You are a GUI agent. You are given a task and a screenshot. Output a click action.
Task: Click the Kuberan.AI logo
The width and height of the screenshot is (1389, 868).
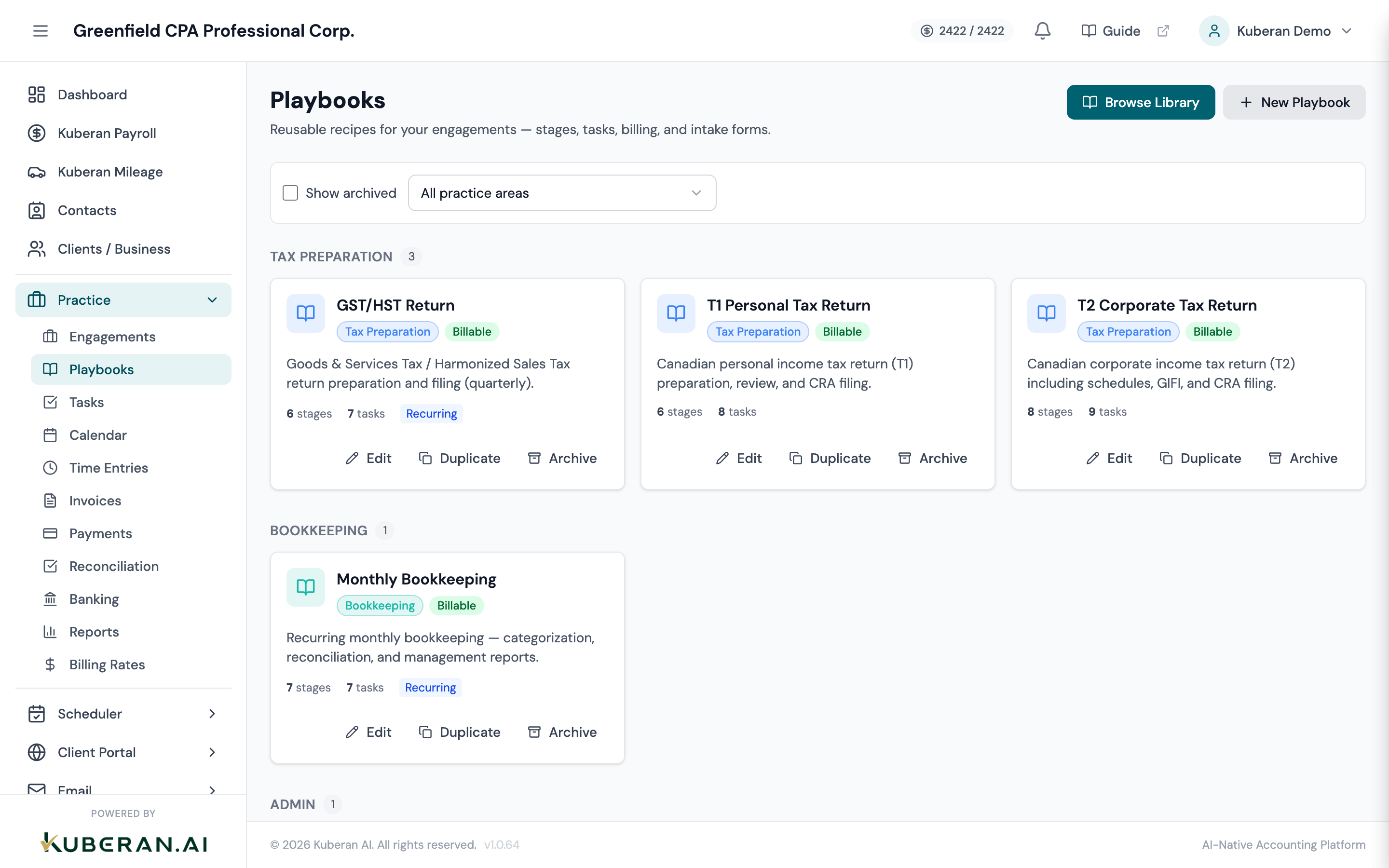point(123,843)
